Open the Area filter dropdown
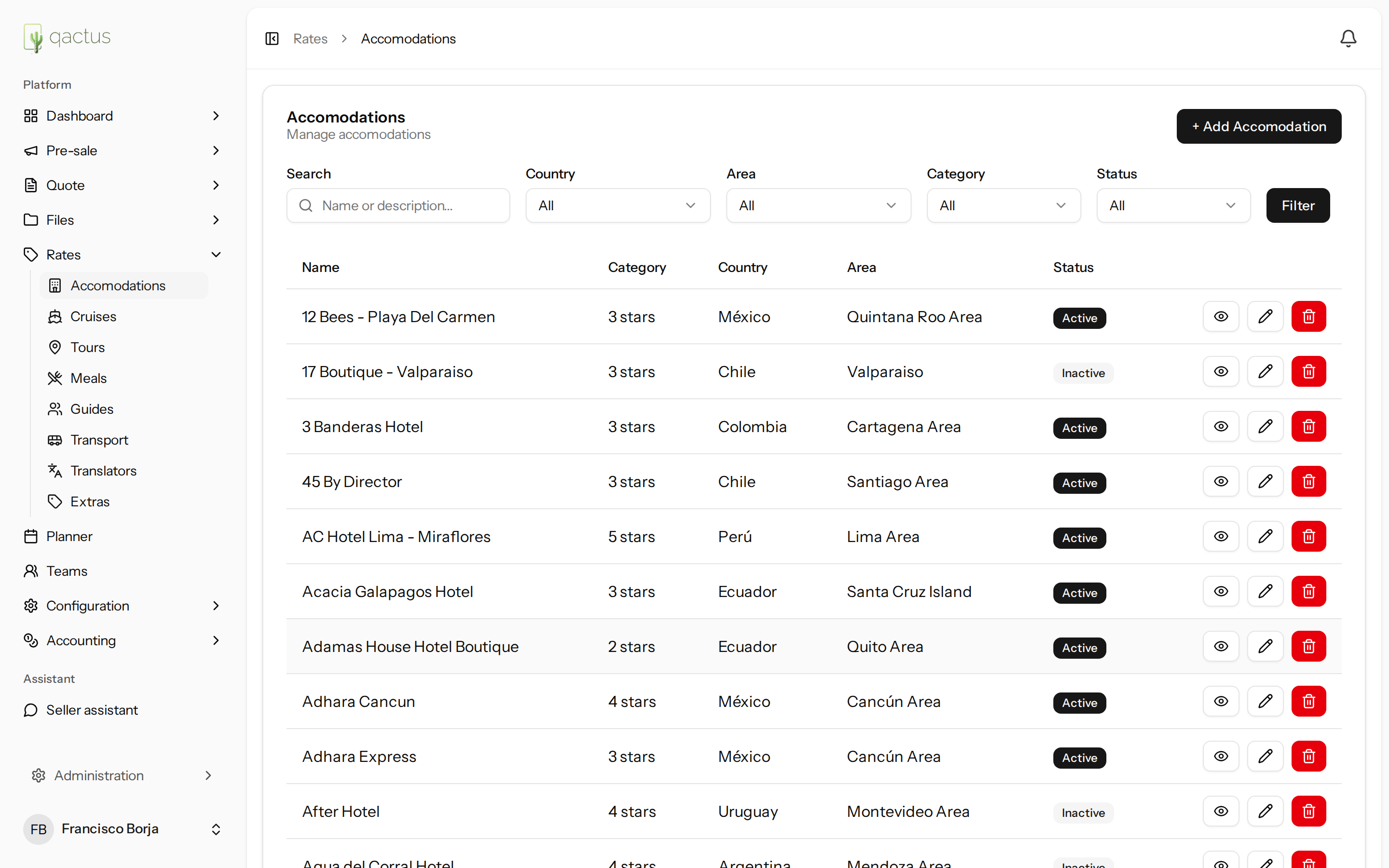Screen dimensions: 1389x868 818,205
